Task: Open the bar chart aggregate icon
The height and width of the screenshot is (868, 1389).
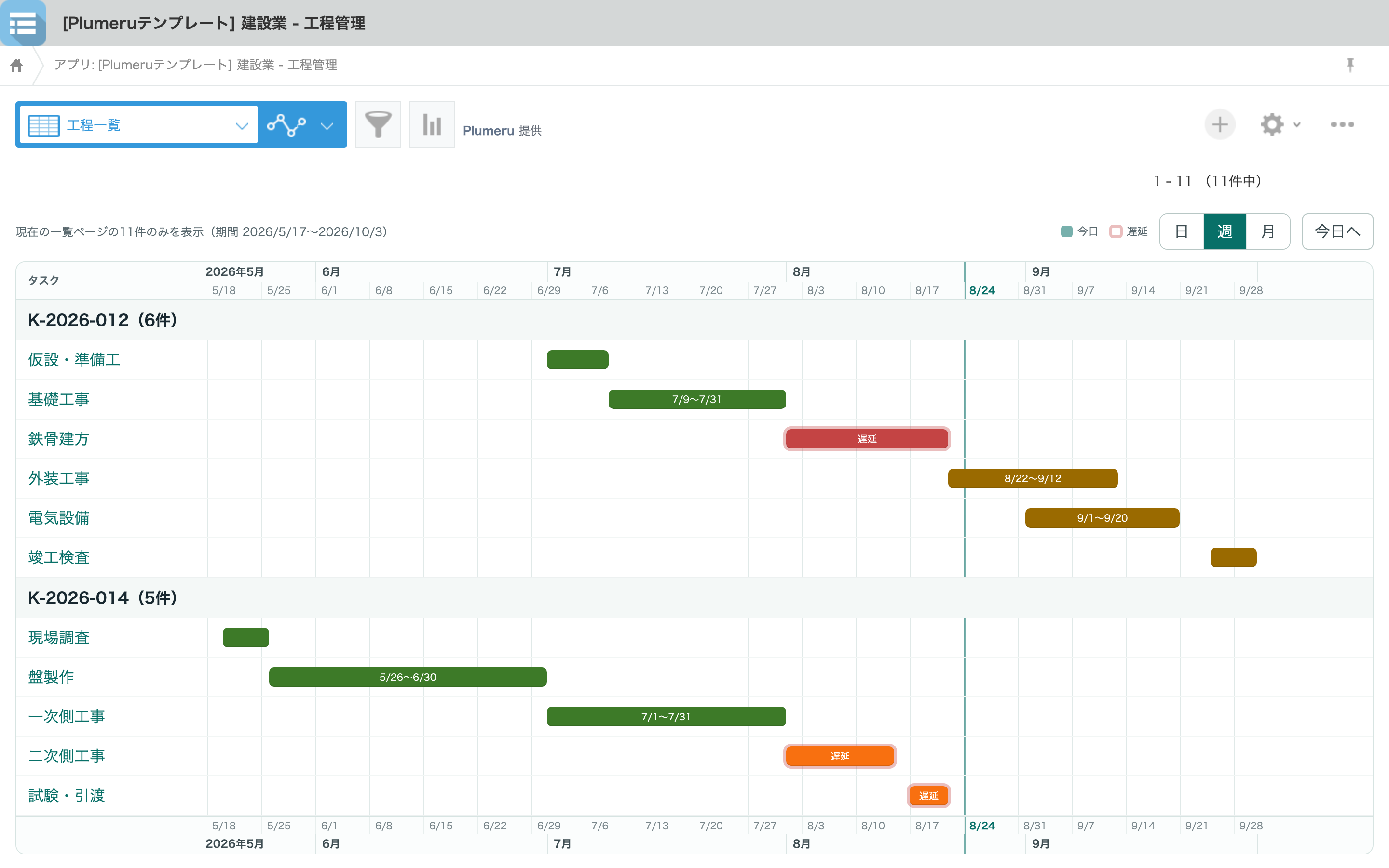Action: coord(432,124)
